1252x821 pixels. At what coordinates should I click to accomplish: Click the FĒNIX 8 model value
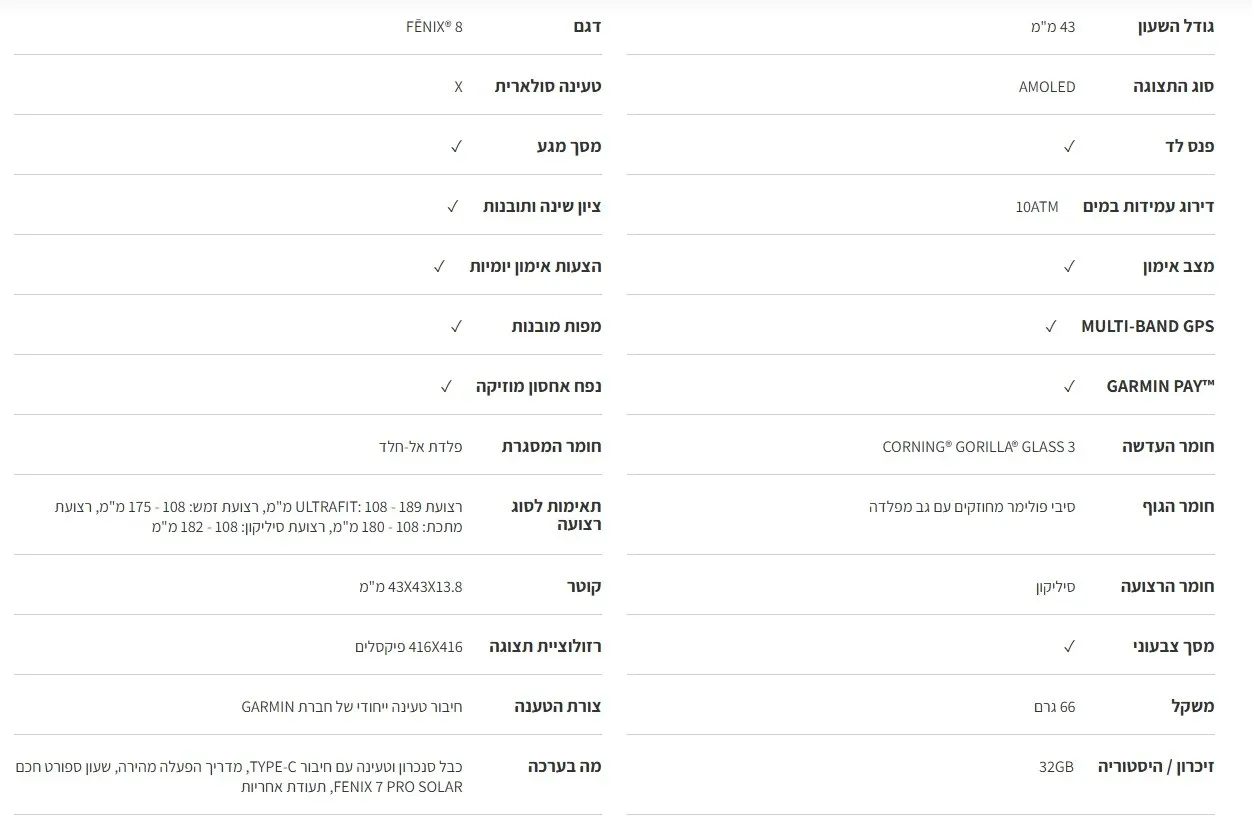[434, 26]
